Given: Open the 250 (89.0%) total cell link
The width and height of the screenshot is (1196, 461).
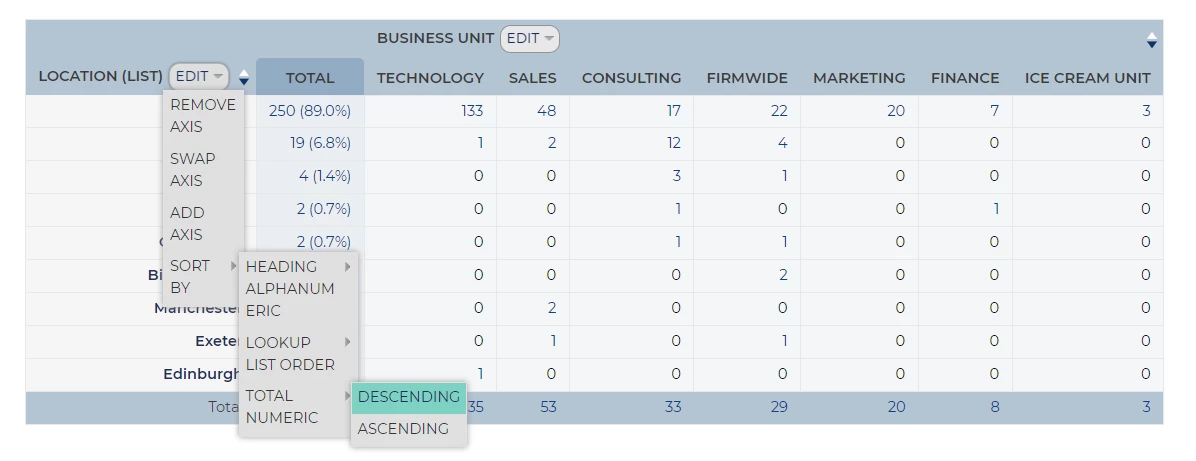Looking at the screenshot, I should 310,111.
